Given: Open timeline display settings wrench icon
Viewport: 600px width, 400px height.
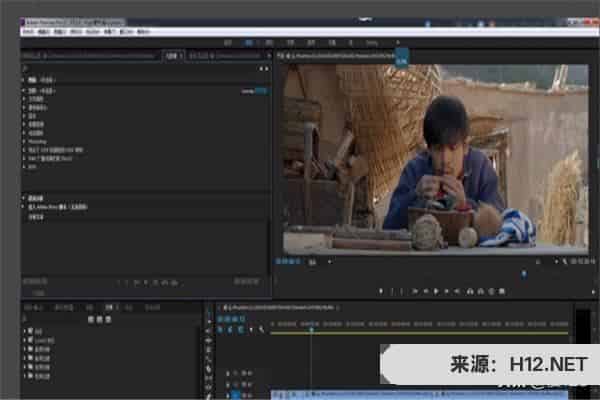Looking at the screenshot, I should (261, 329).
